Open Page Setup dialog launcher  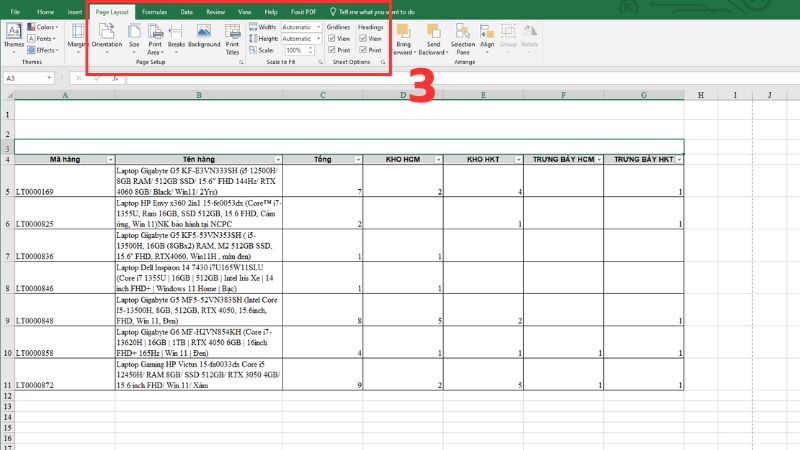pyautogui.click(x=241, y=62)
